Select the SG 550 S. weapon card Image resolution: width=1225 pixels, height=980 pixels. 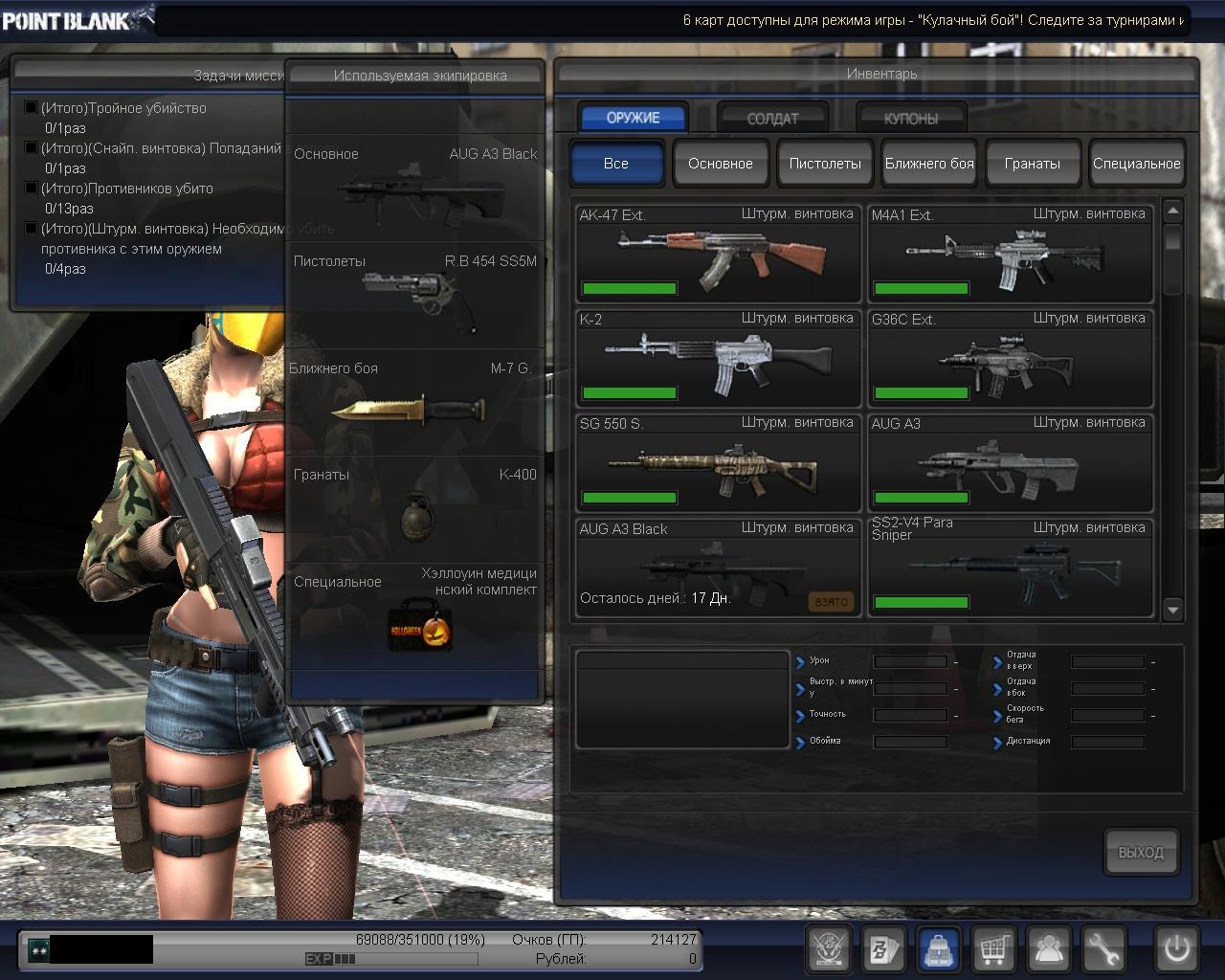[719, 463]
